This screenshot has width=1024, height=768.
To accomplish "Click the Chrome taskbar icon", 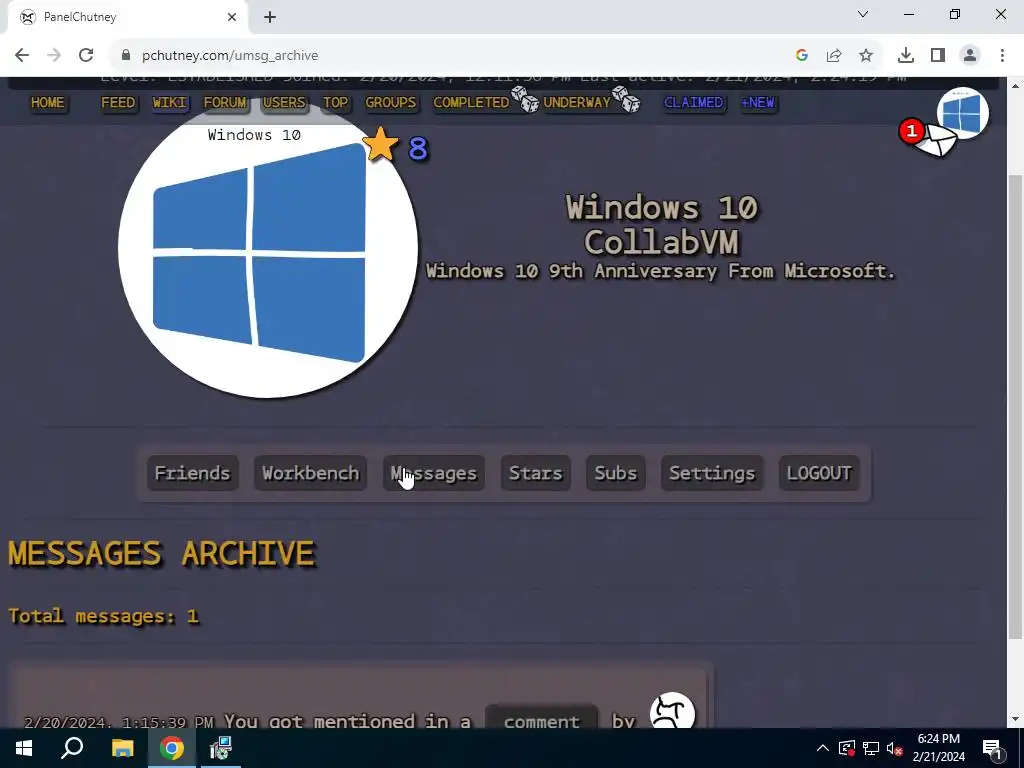I will point(172,748).
